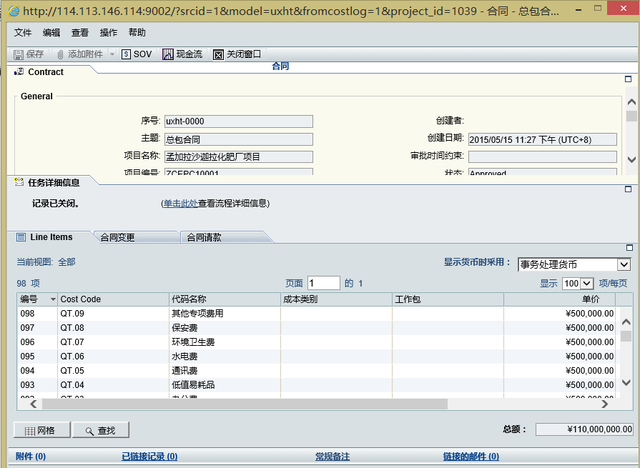Click the Cost Code column header
Screen dimensions: 640x468
pyautogui.click(x=113, y=299)
